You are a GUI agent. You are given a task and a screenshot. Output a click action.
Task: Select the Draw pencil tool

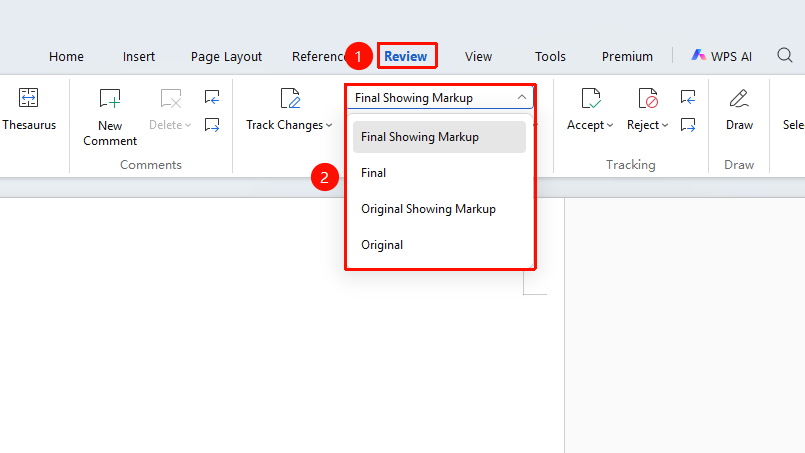[x=739, y=99]
